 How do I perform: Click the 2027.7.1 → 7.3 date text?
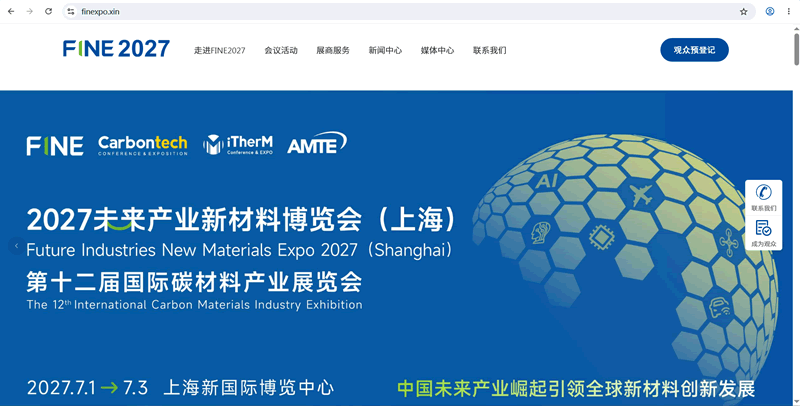pos(87,388)
